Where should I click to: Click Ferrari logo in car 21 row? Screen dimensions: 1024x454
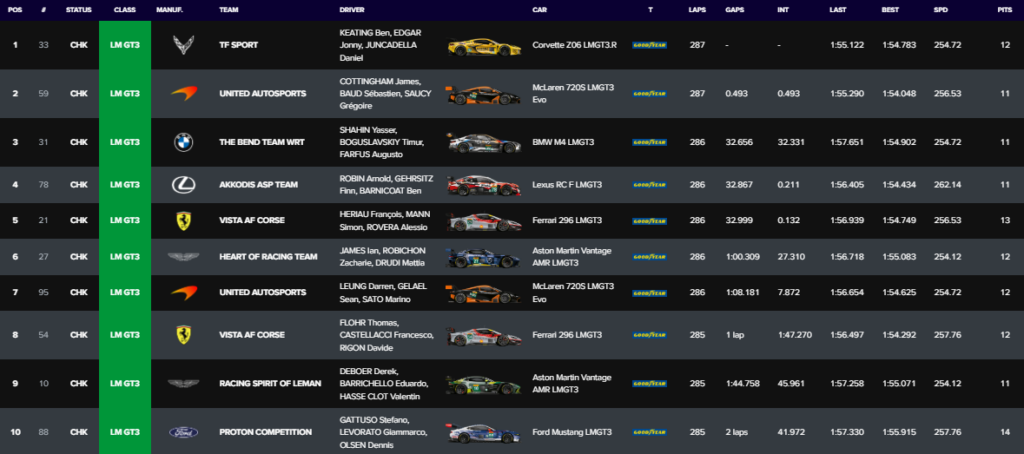(x=184, y=221)
